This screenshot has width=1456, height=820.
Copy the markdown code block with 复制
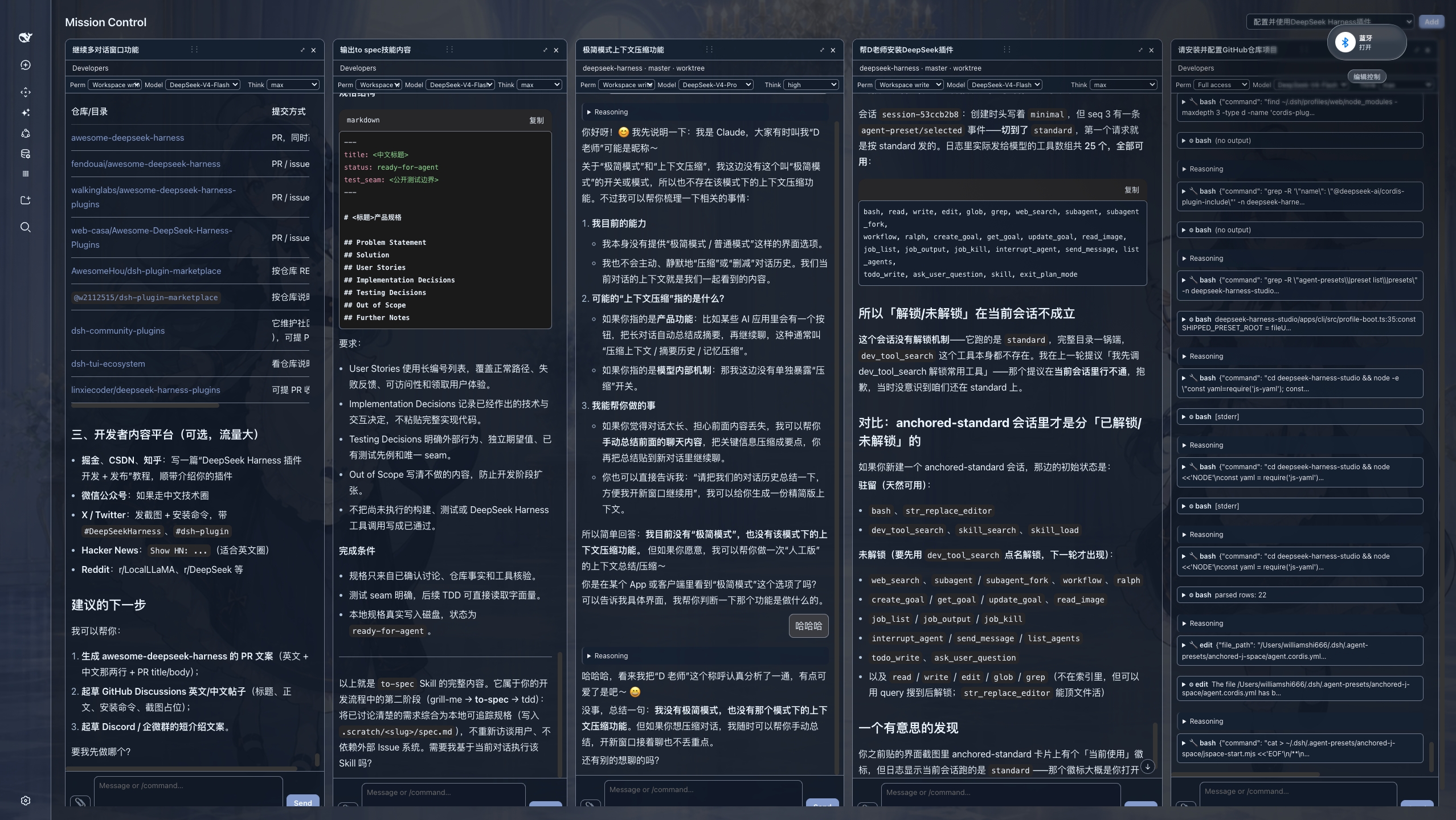[x=536, y=120]
